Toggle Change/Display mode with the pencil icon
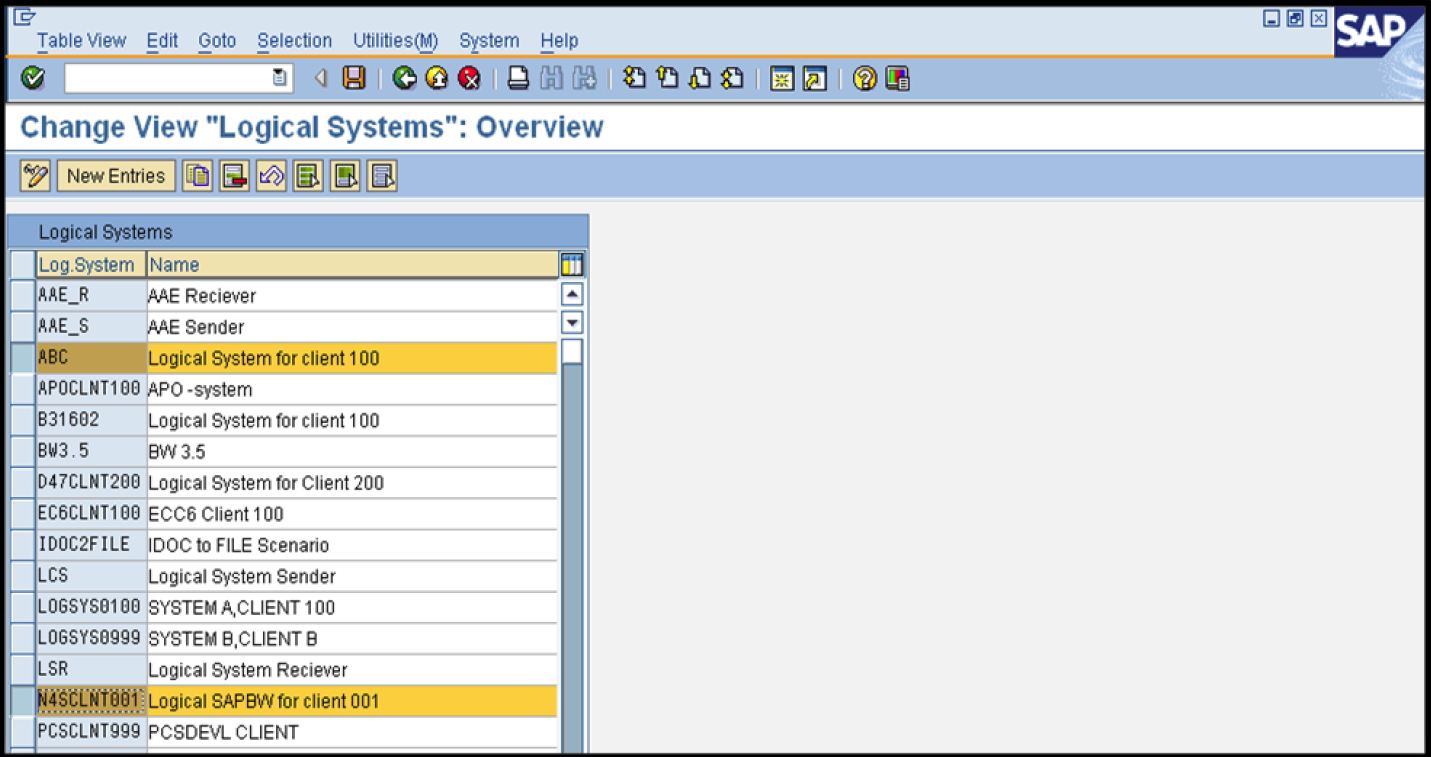Viewport: 1431px width, 757px height. pos(35,175)
